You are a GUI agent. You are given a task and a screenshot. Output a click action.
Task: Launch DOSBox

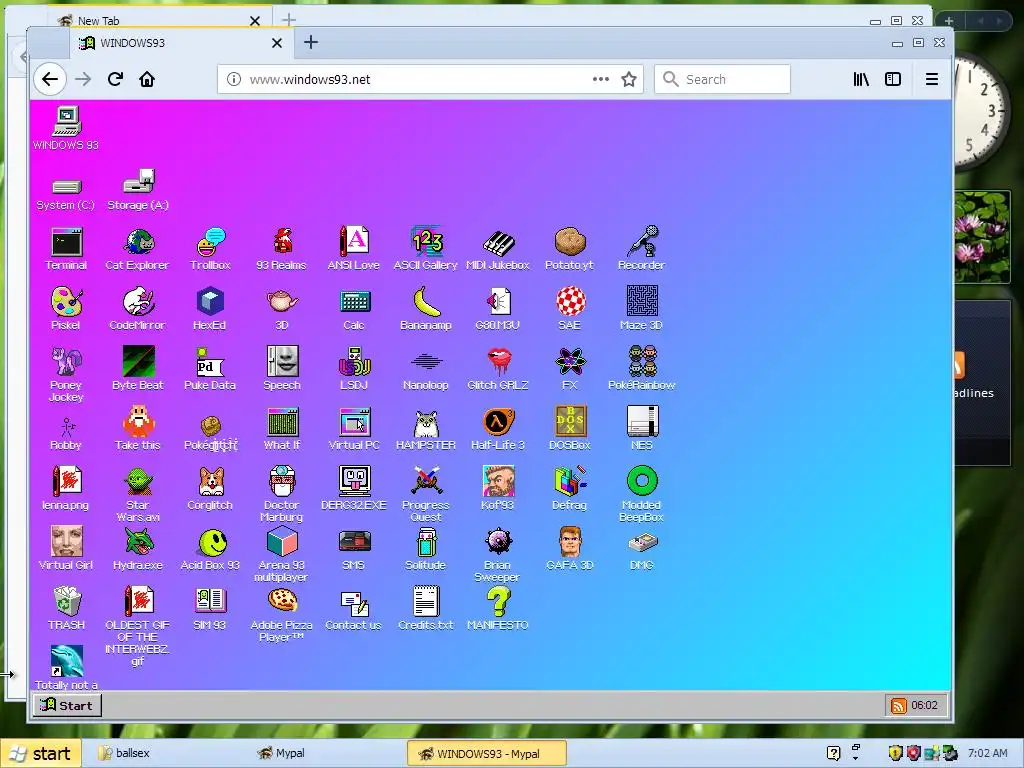pyautogui.click(x=569, y=428)
